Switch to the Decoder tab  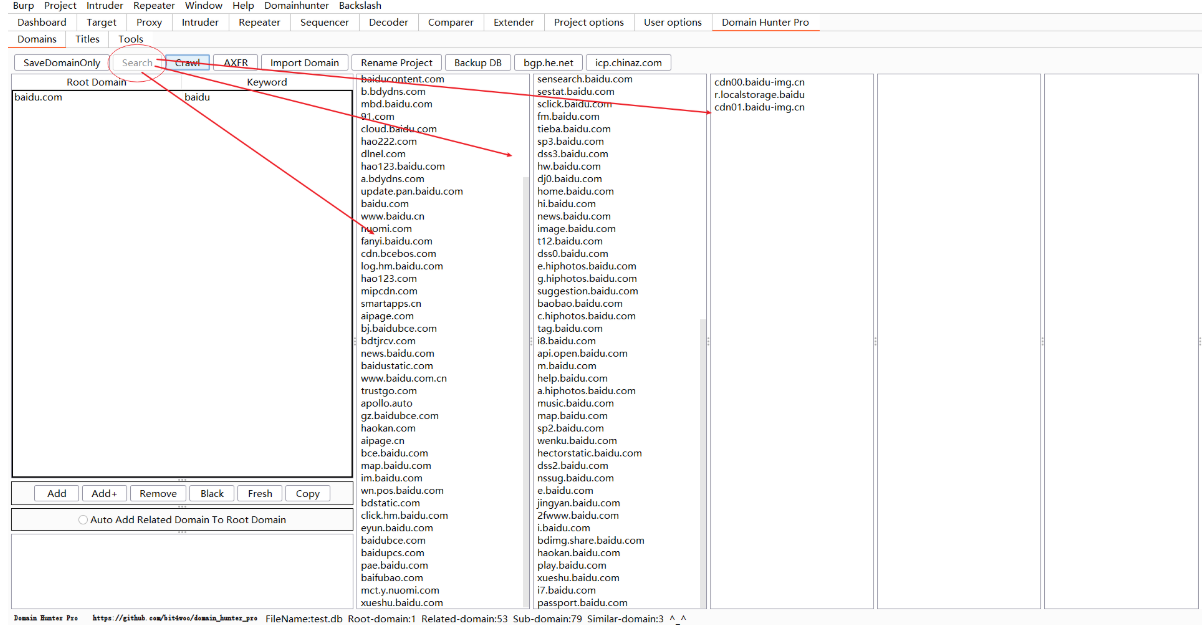pyautogui.click(x=388, y=22)
